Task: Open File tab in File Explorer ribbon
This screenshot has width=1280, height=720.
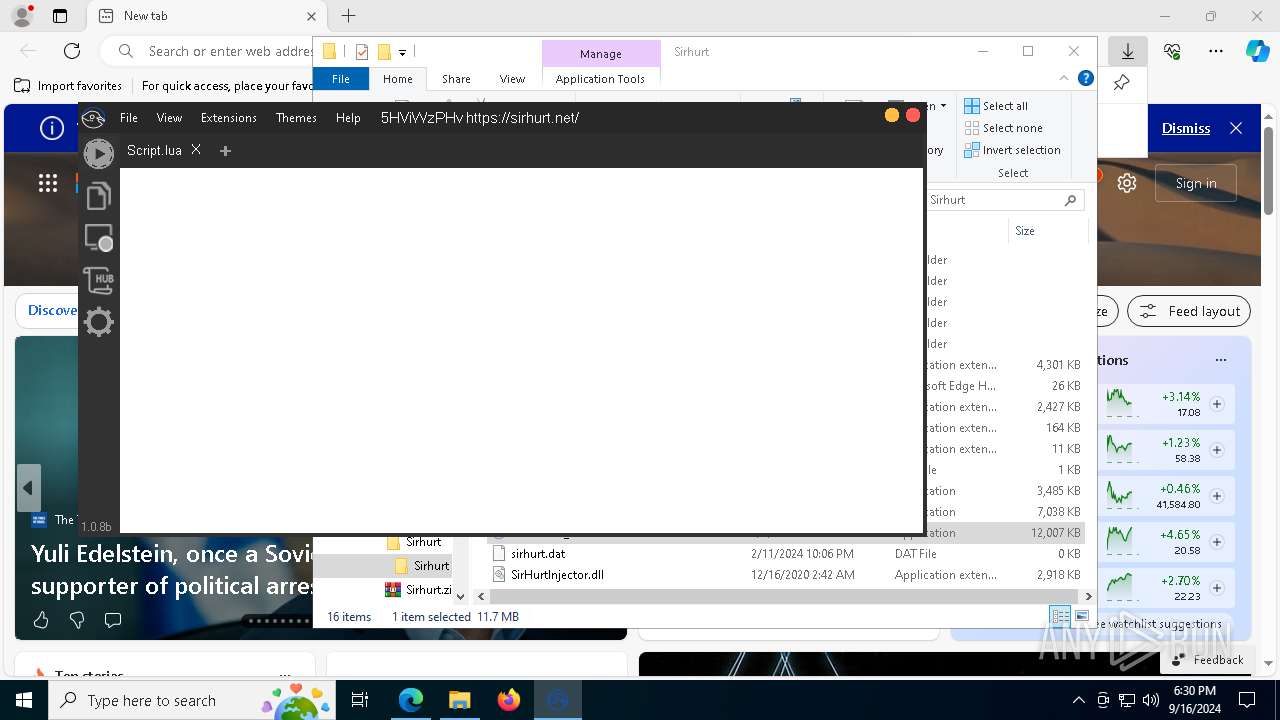Action: coord(341,79)
